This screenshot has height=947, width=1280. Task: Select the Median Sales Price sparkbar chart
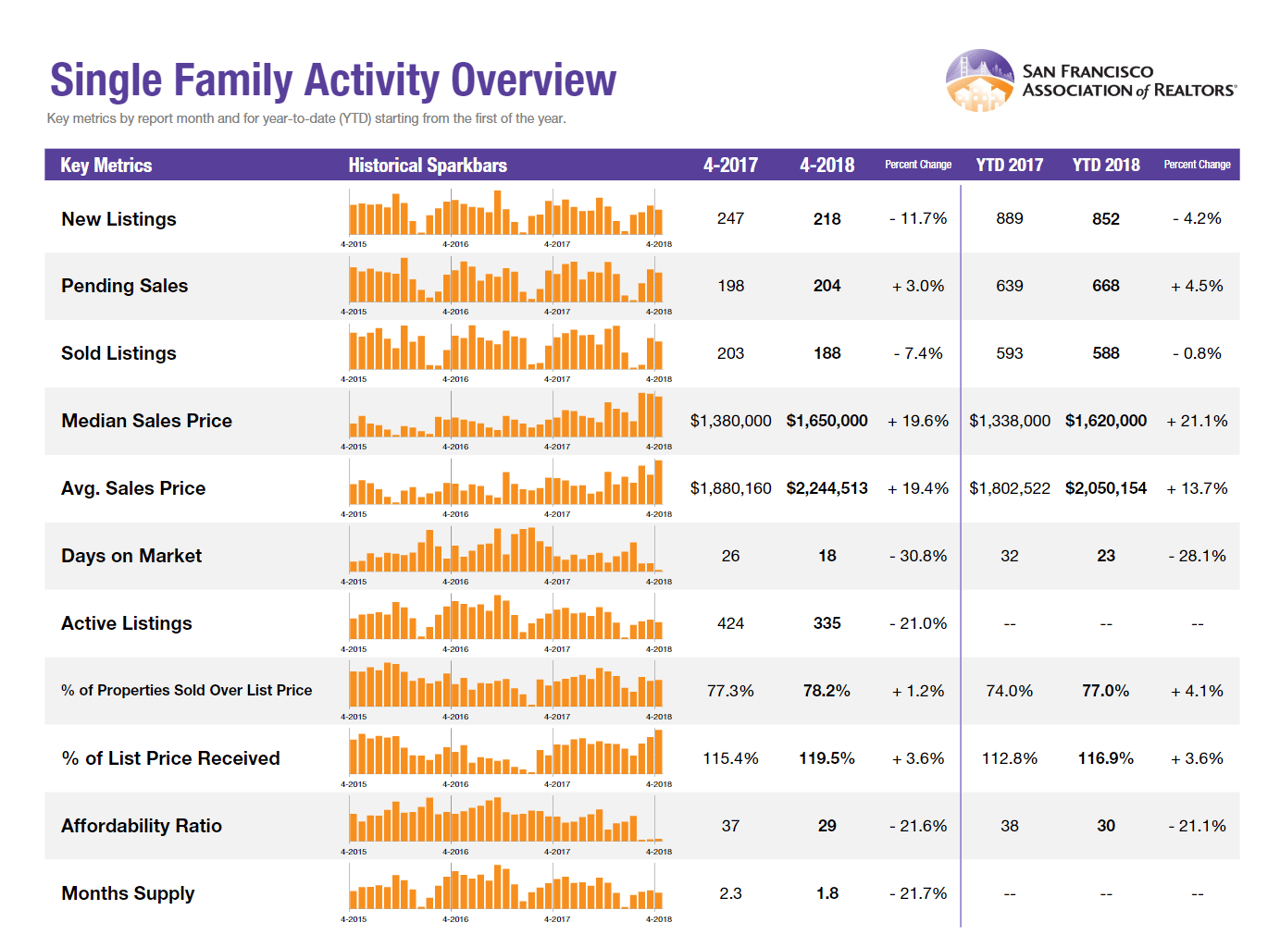[506, 416]
